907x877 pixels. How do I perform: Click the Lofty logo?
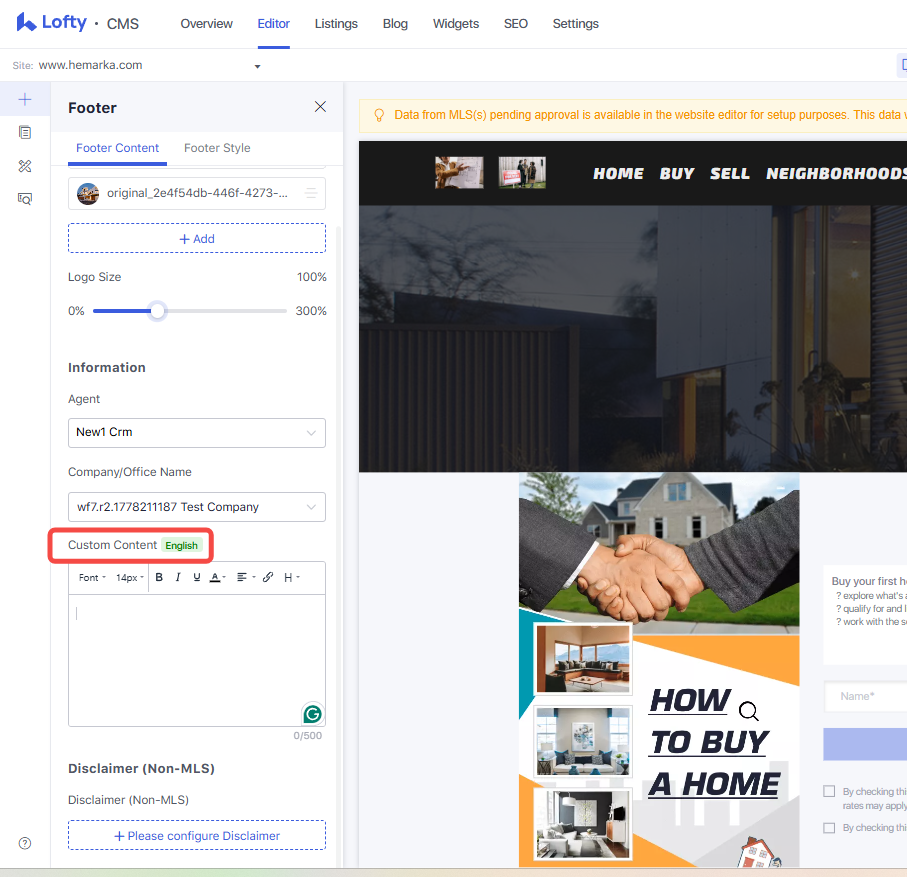(51, 23)
